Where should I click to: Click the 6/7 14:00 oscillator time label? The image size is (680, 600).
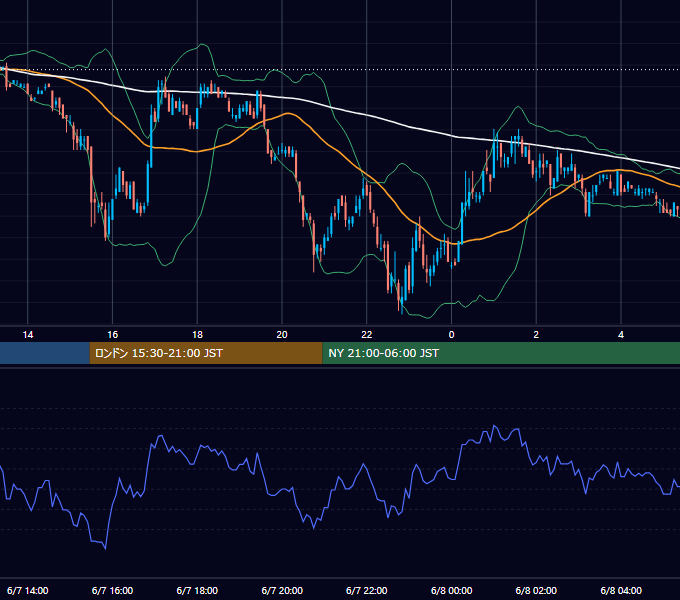click(28, 590)
